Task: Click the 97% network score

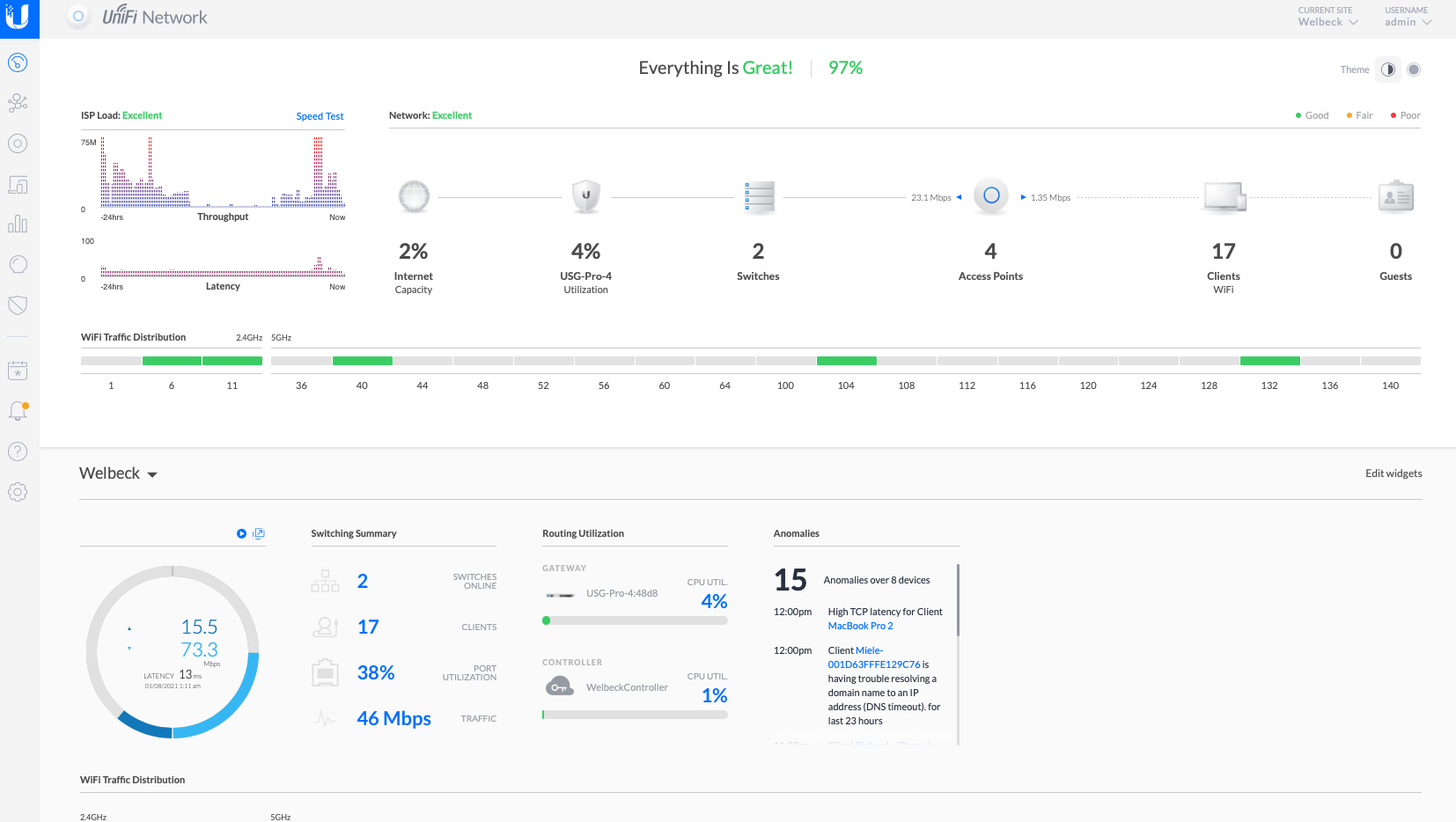Action: [845, 68]
